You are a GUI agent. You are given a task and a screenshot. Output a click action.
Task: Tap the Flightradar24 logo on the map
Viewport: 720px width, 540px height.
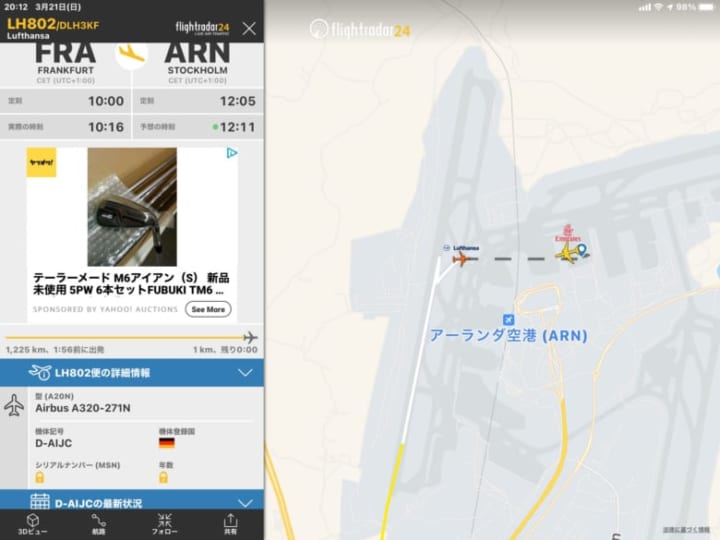point(360,29)
